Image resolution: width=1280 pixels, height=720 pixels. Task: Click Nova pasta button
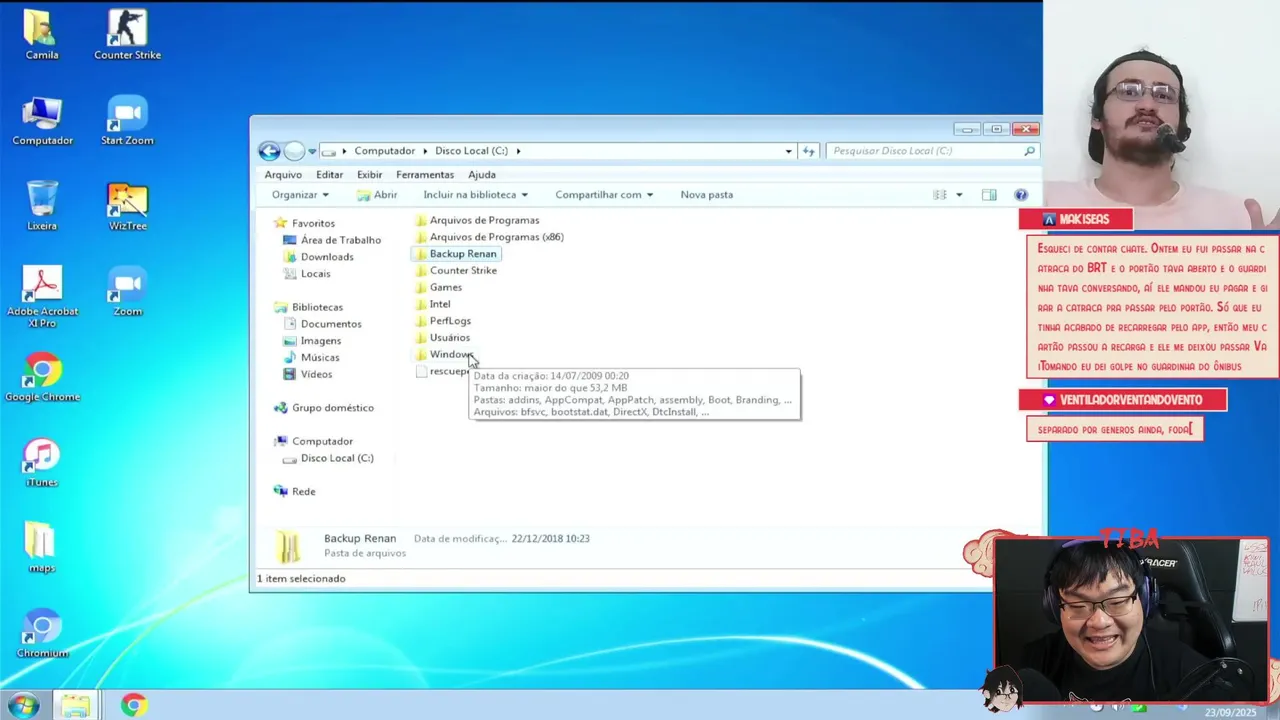coord(707,195)
